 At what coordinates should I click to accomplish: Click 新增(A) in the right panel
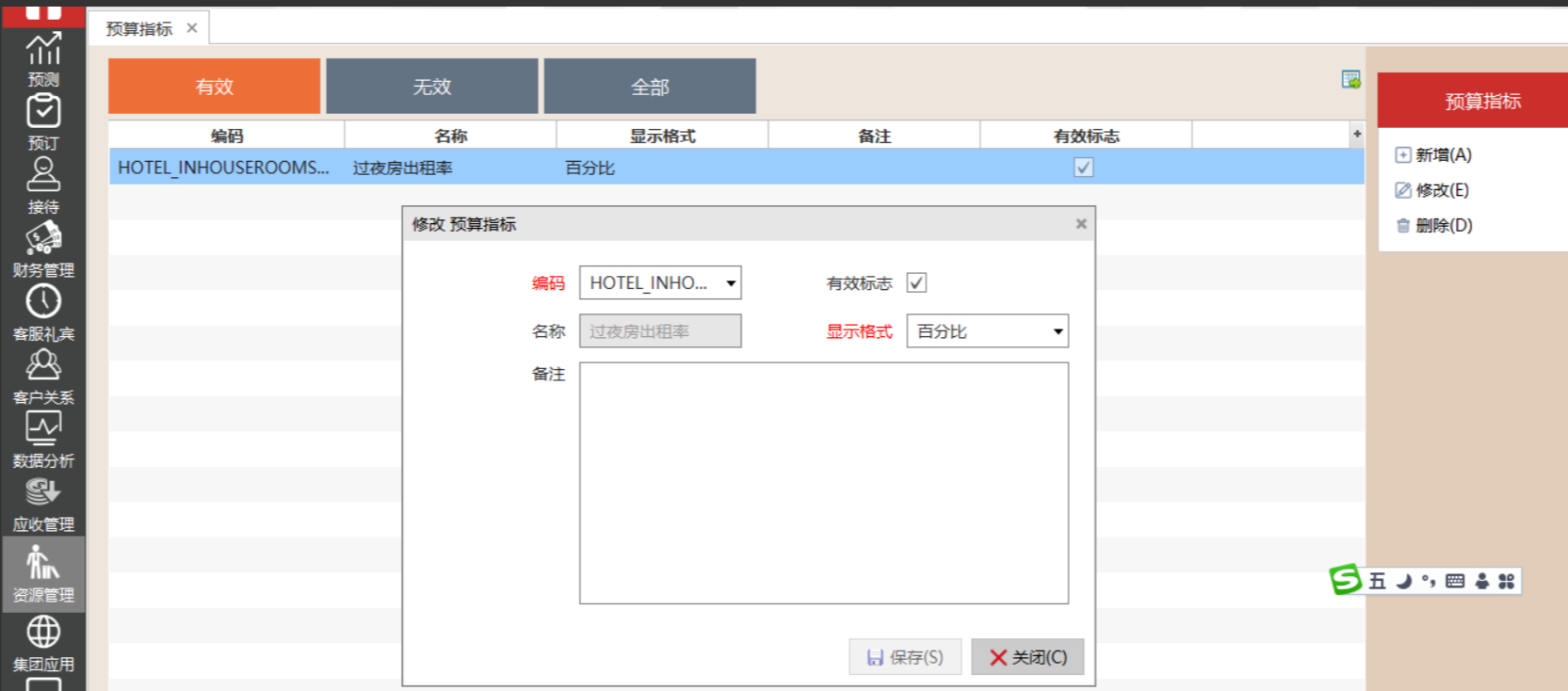point(1442,155)
